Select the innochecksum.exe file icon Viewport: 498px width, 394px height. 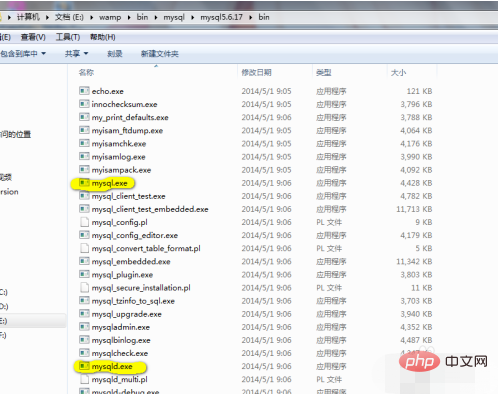(x=84, y=104)
